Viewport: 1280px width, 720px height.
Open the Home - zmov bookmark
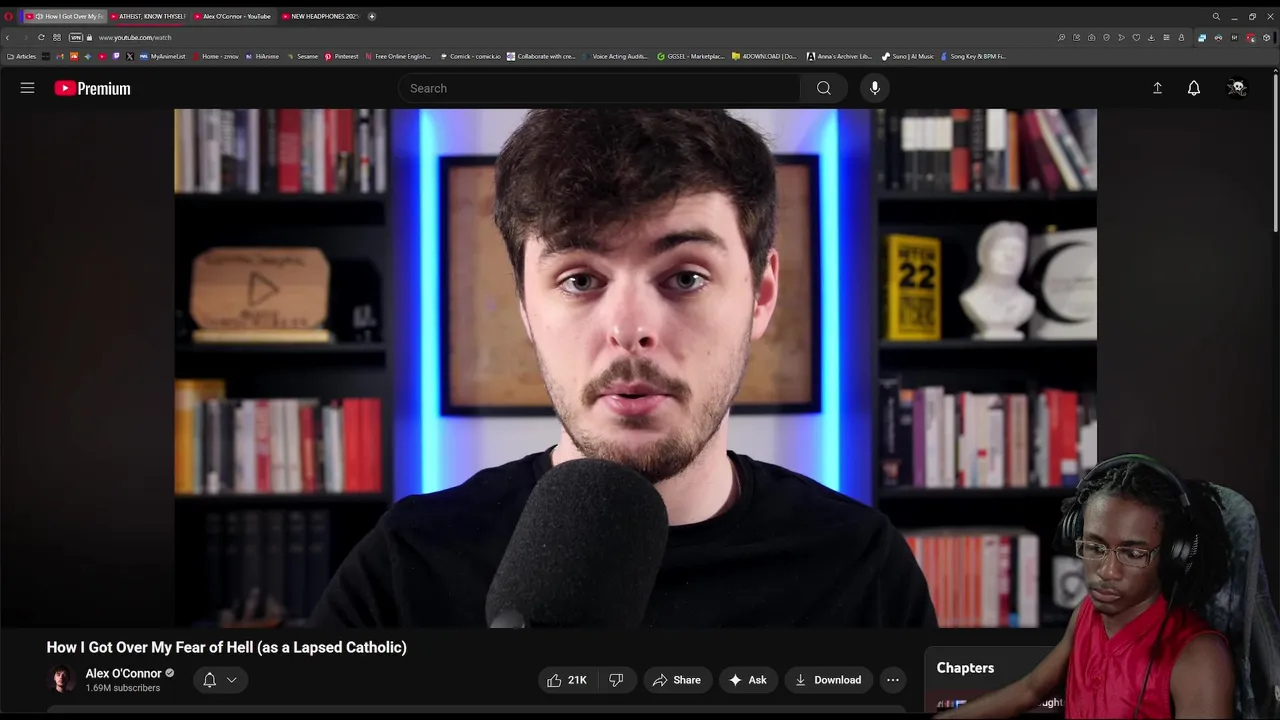tap(216, 56)
